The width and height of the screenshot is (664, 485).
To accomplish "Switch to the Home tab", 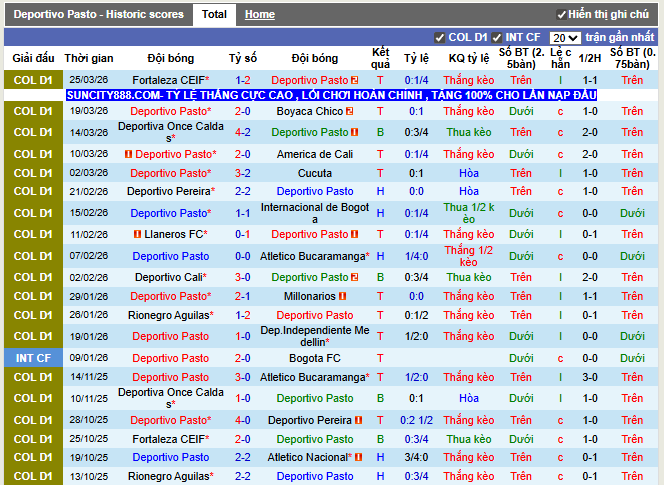I will [x=260, y=14].
